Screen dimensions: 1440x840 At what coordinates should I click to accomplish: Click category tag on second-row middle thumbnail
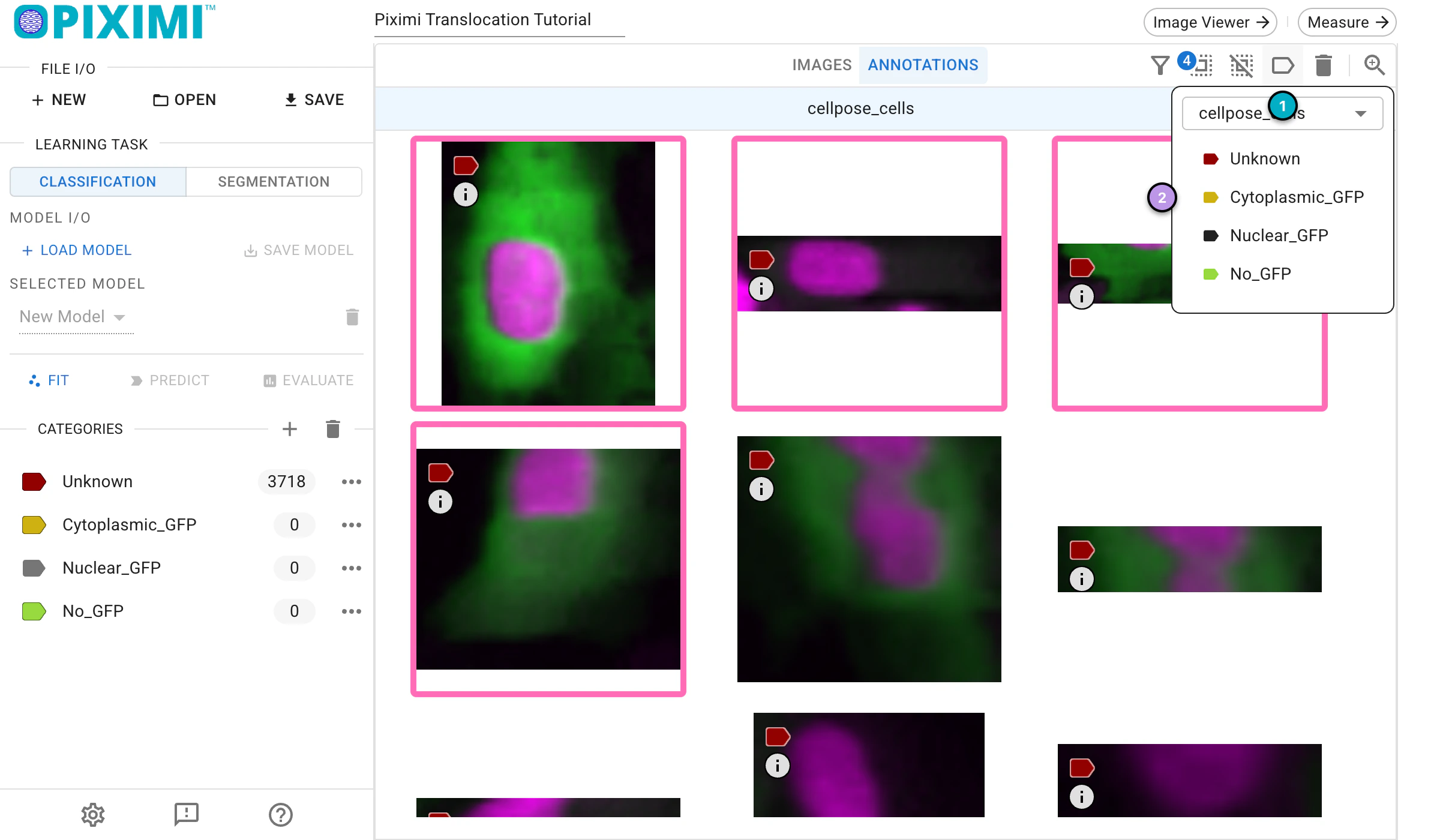click(761, 460)
